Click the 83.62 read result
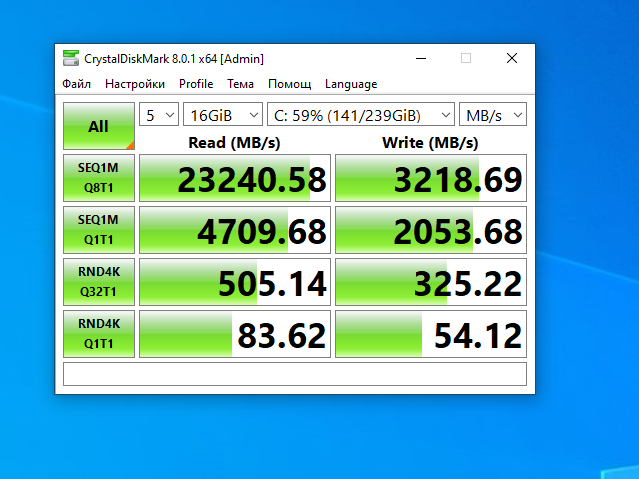This screenshot has width=639, height=479. (235, 334)
